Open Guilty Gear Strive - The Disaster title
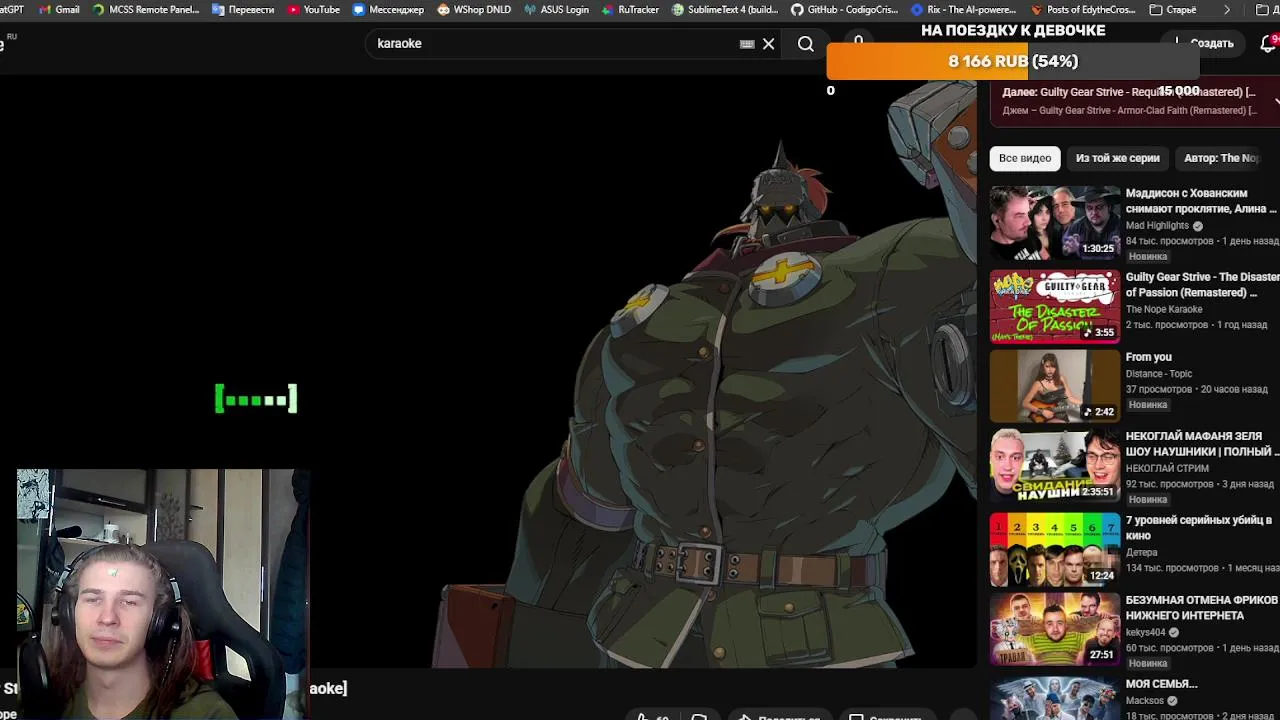Viewport: 1280px width, 720px height. 1202,285
